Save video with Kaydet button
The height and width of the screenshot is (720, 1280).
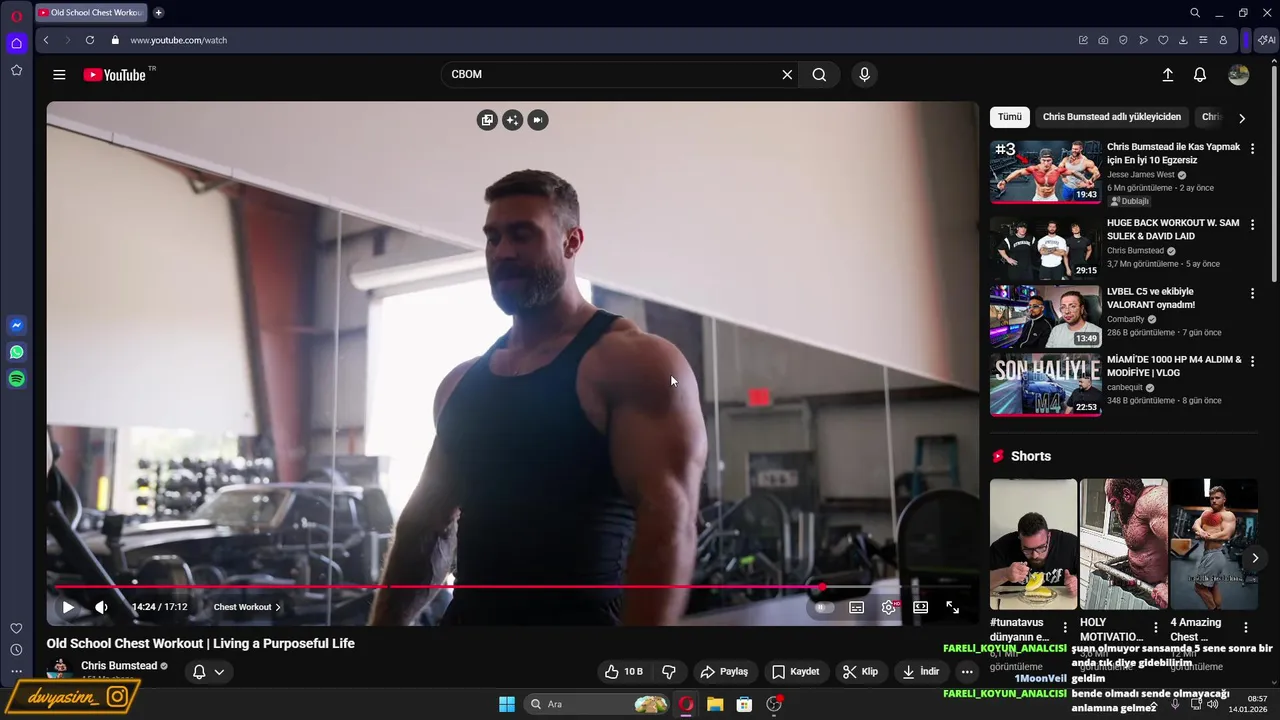point(796,672)
